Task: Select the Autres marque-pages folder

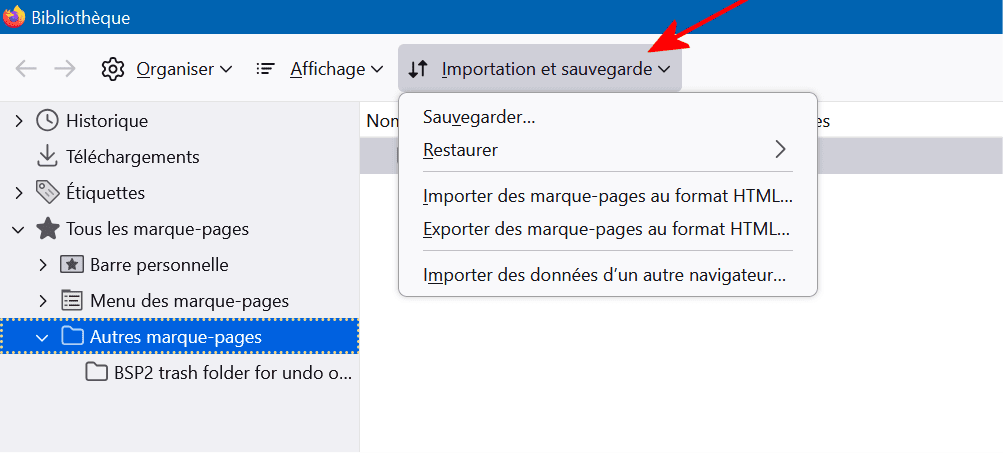Action: (x=180, y=337)
